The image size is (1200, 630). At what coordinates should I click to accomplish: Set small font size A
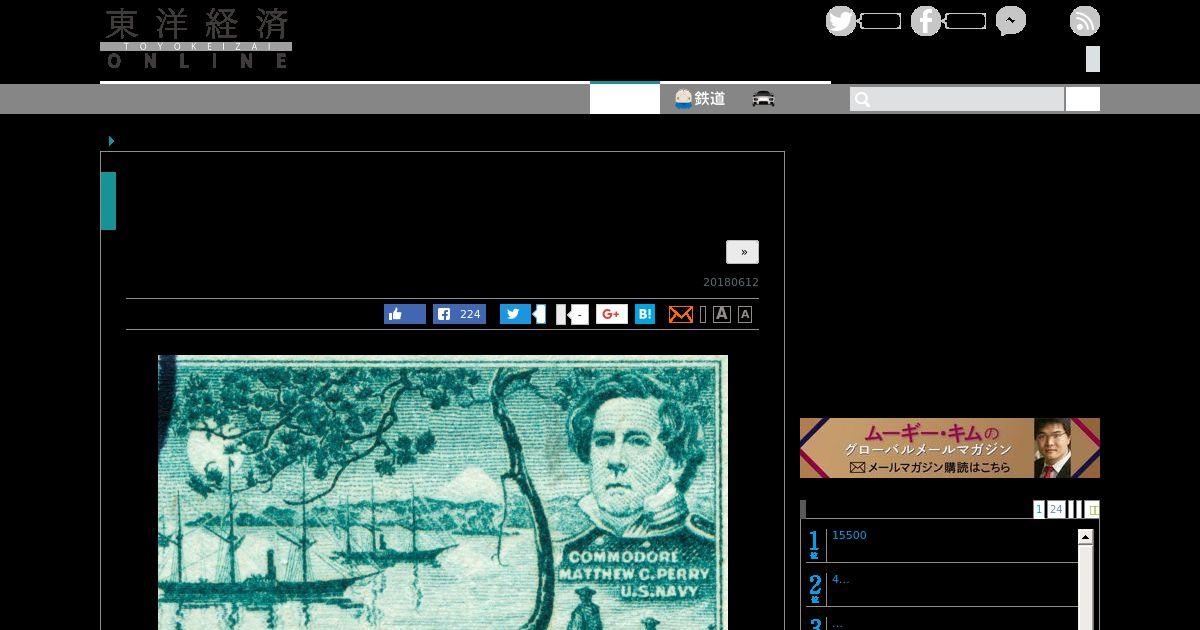click(x=745, y=315)
